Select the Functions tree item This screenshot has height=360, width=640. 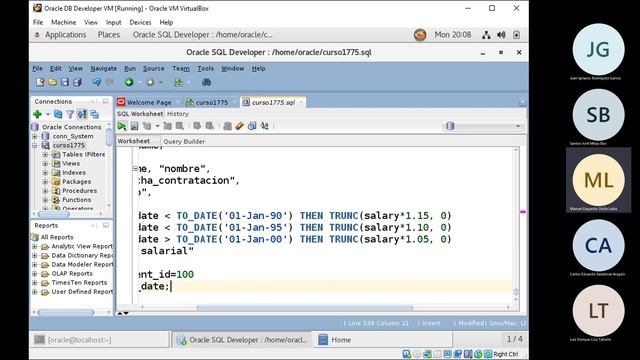[76, 200]
